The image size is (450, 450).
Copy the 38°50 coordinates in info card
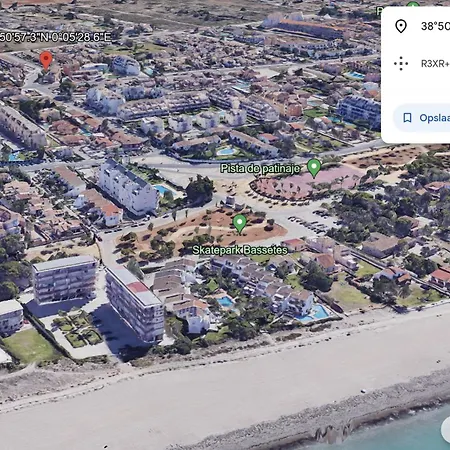(x=435, y=26)
